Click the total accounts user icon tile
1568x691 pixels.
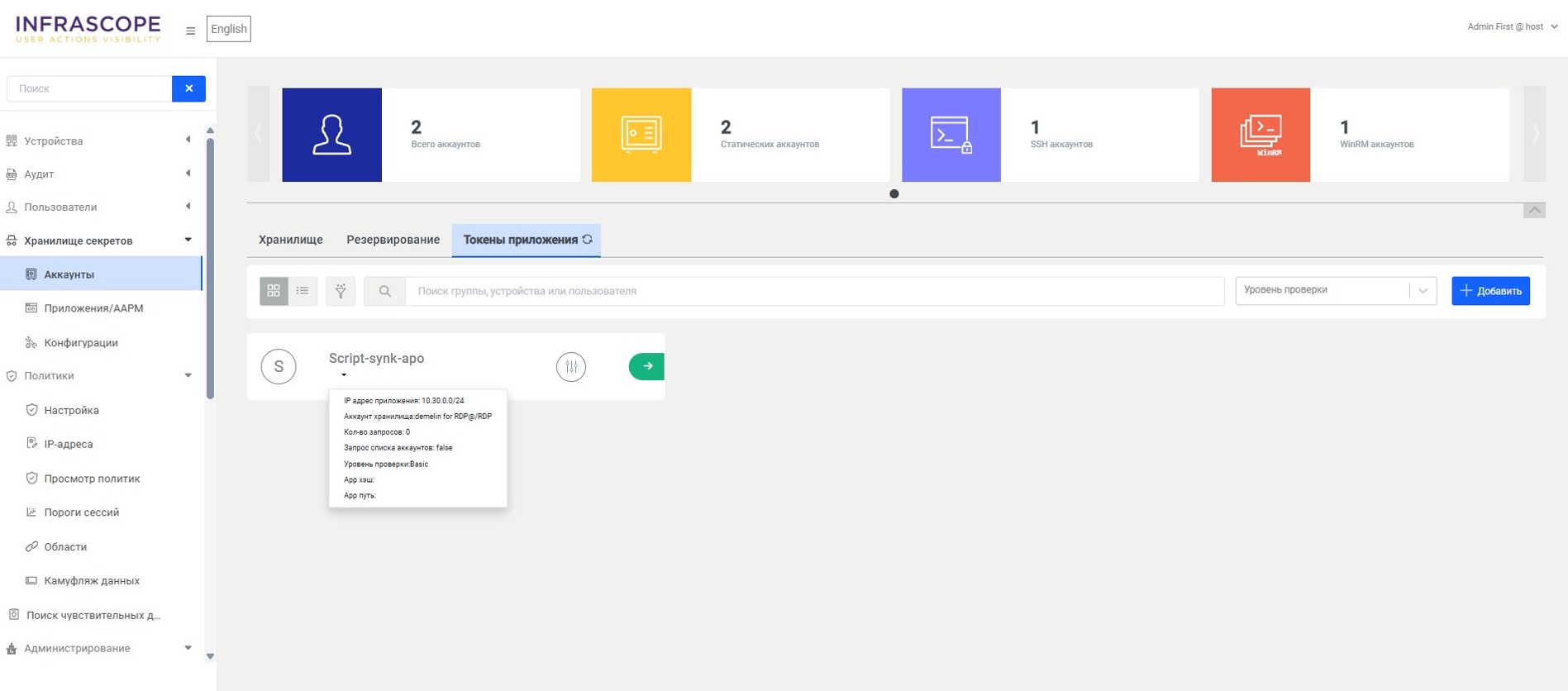point(331,135)
